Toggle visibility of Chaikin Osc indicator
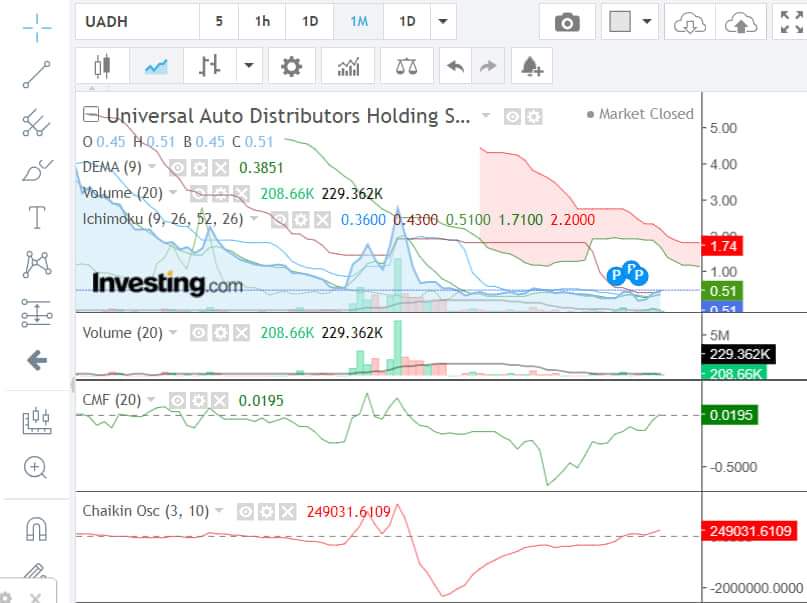Image resolution: width=807 pixels, height=603 pixels. [x=245, y=511]
